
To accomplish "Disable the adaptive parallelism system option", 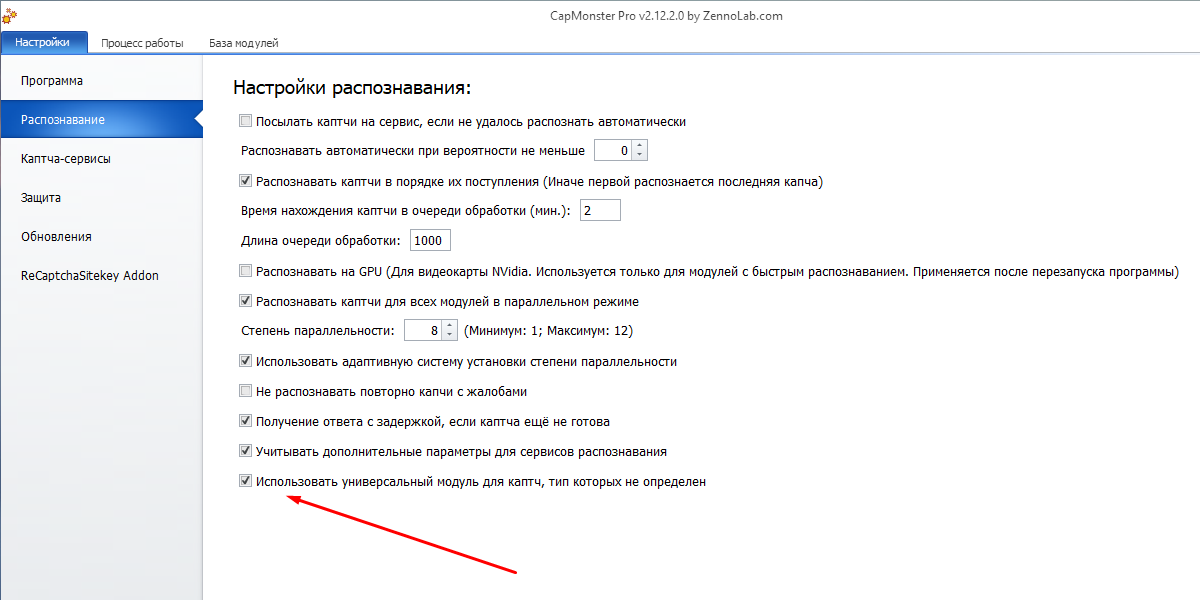I will coord(245,361).
